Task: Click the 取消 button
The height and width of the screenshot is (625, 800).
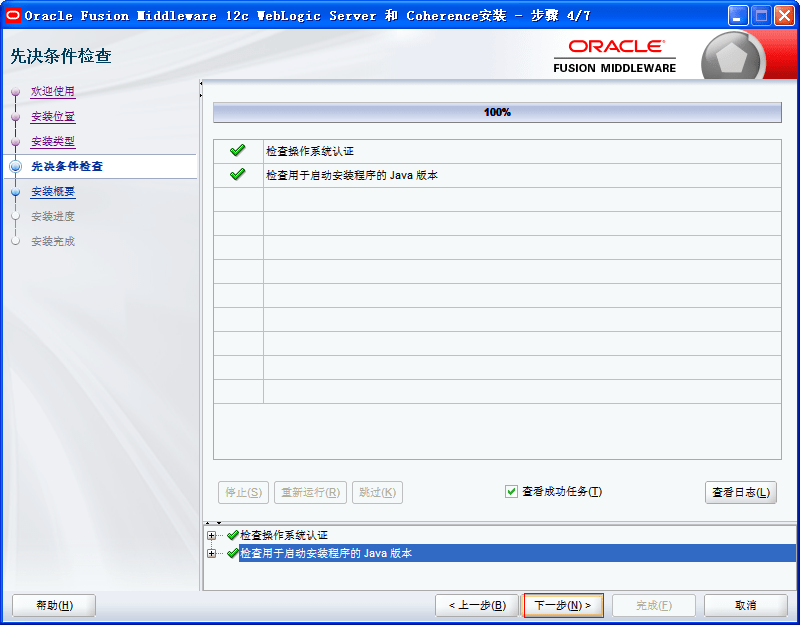Action: [x=745, y=606]
